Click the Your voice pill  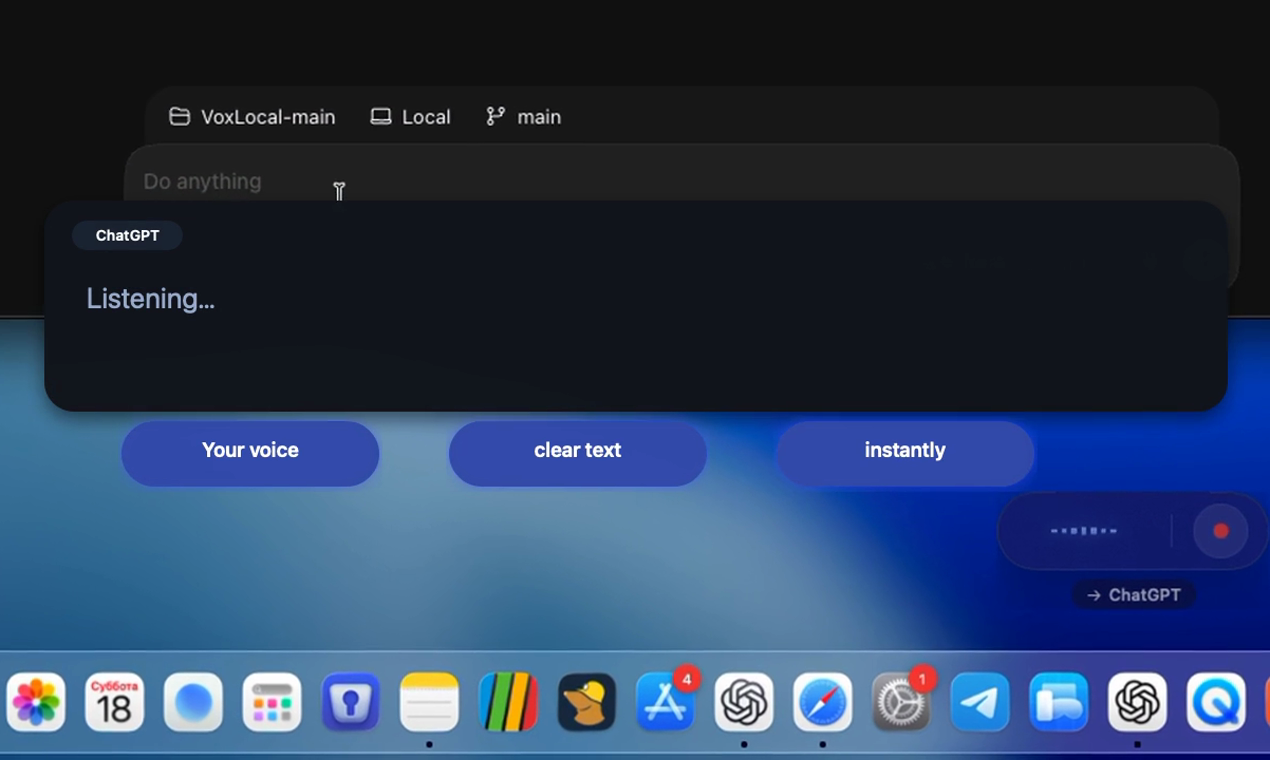(250, 453)
